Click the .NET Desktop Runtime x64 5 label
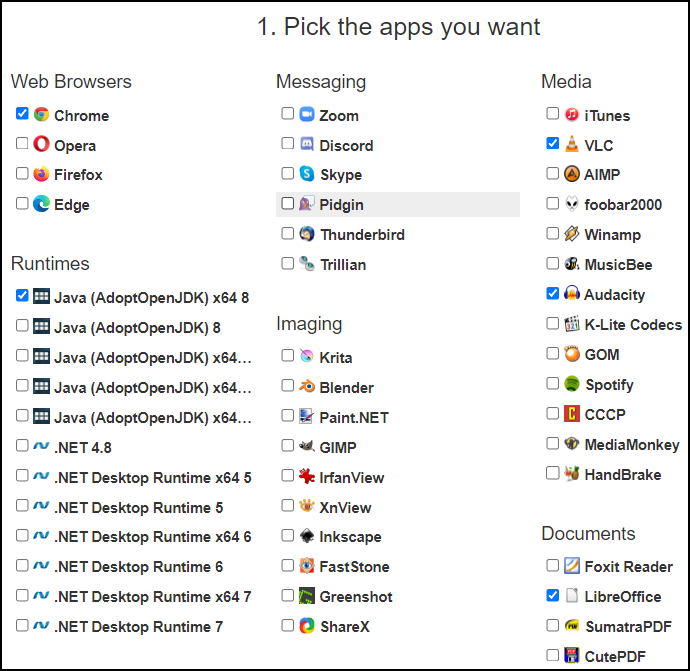Screen dimensions: 690x671 tap(153, 478)
